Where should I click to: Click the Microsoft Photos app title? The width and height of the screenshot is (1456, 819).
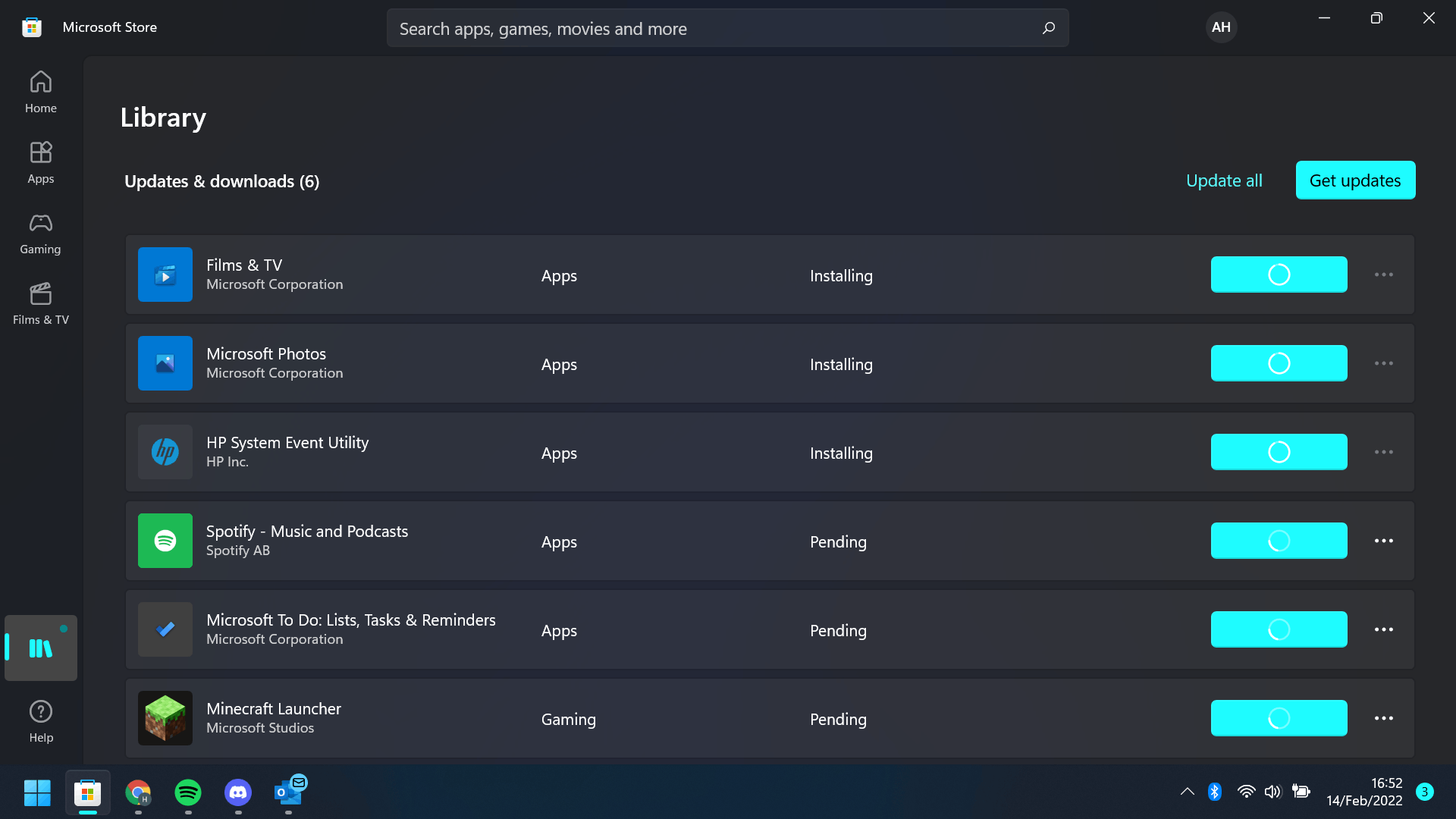click(x=266, y=354)
